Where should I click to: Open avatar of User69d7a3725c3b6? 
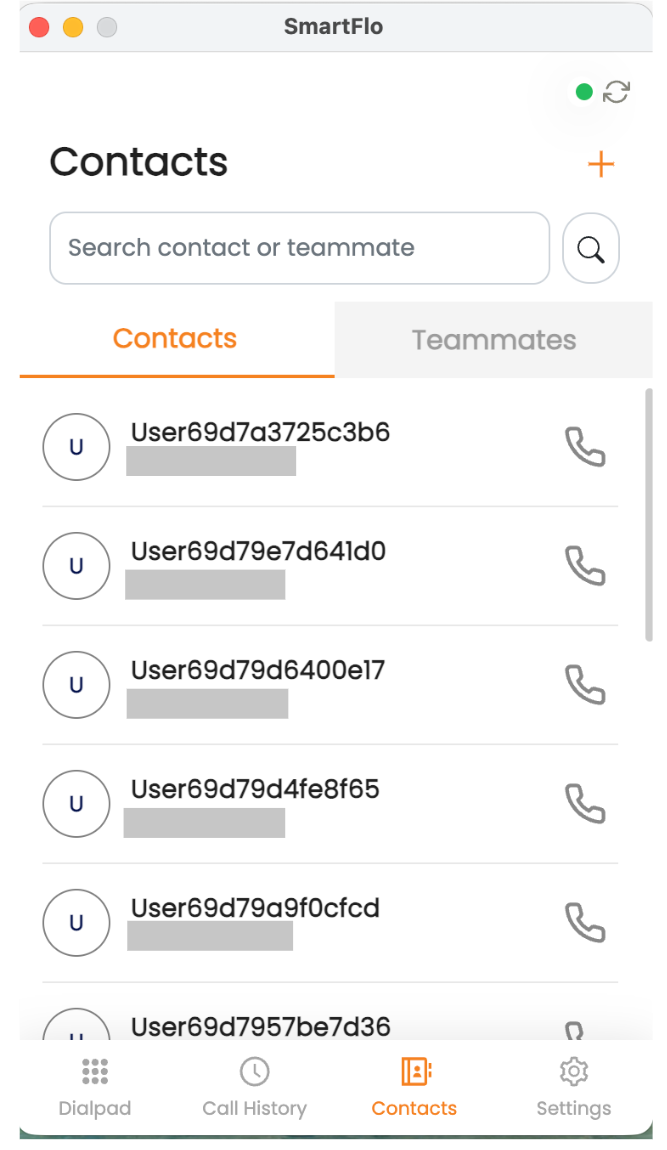(x=76, y=447)
